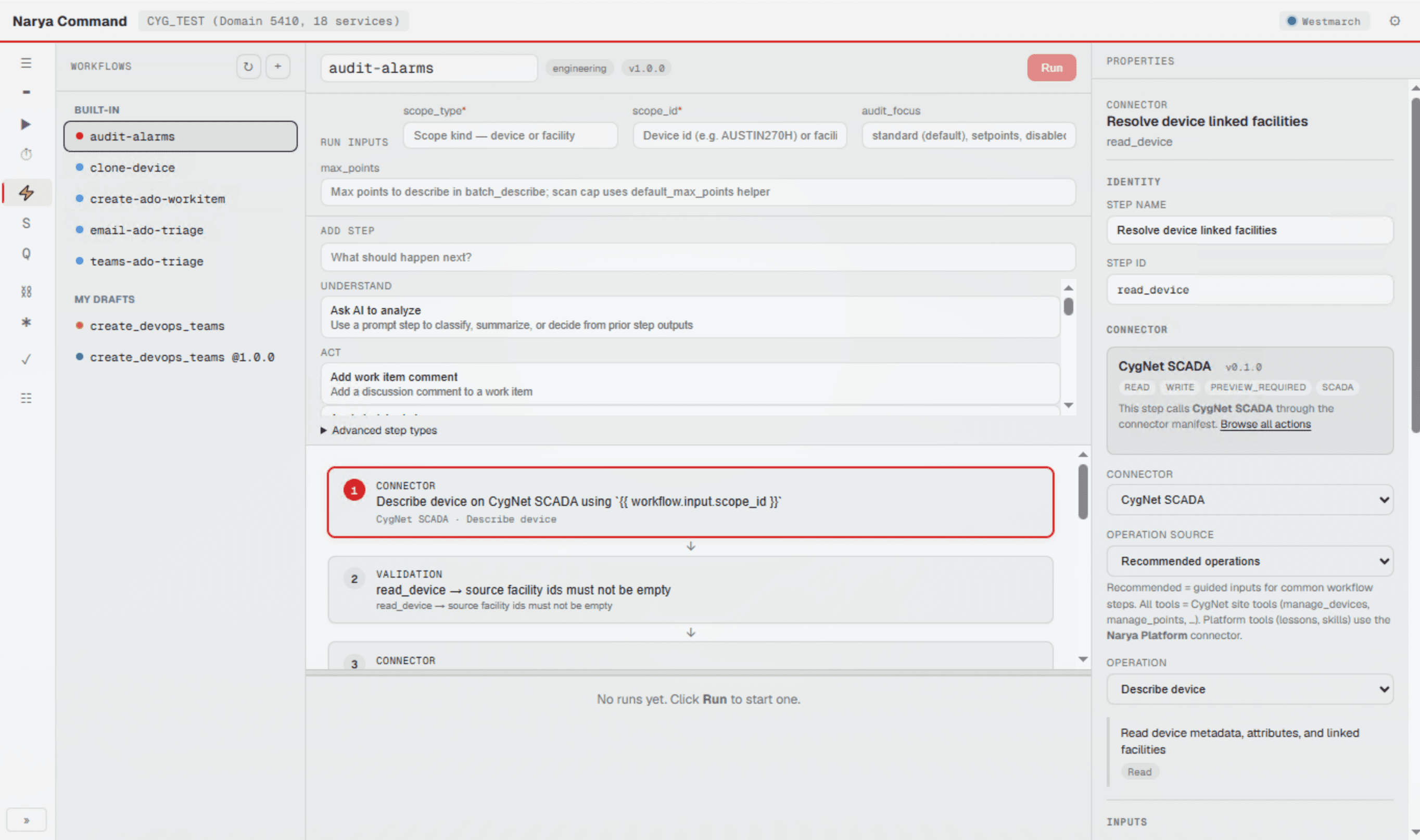Click the asterisk icon in sidebar
The image size is (1420, 840).
26,322
